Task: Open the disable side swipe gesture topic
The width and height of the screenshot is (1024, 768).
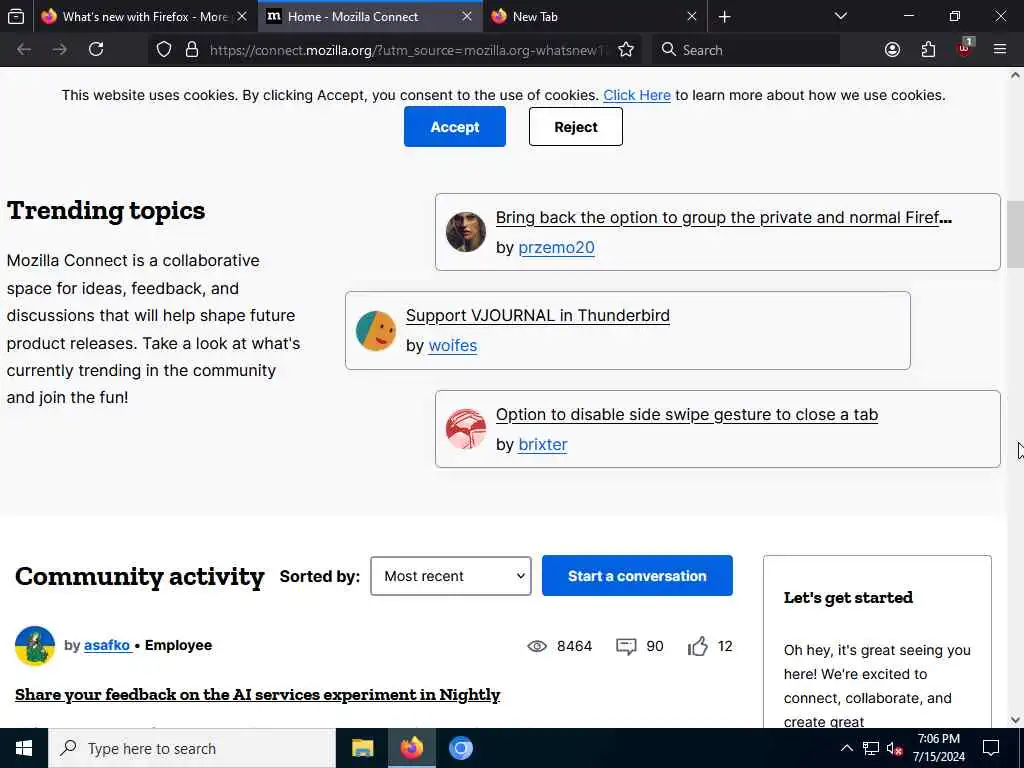Action: (x=687, y=415)
